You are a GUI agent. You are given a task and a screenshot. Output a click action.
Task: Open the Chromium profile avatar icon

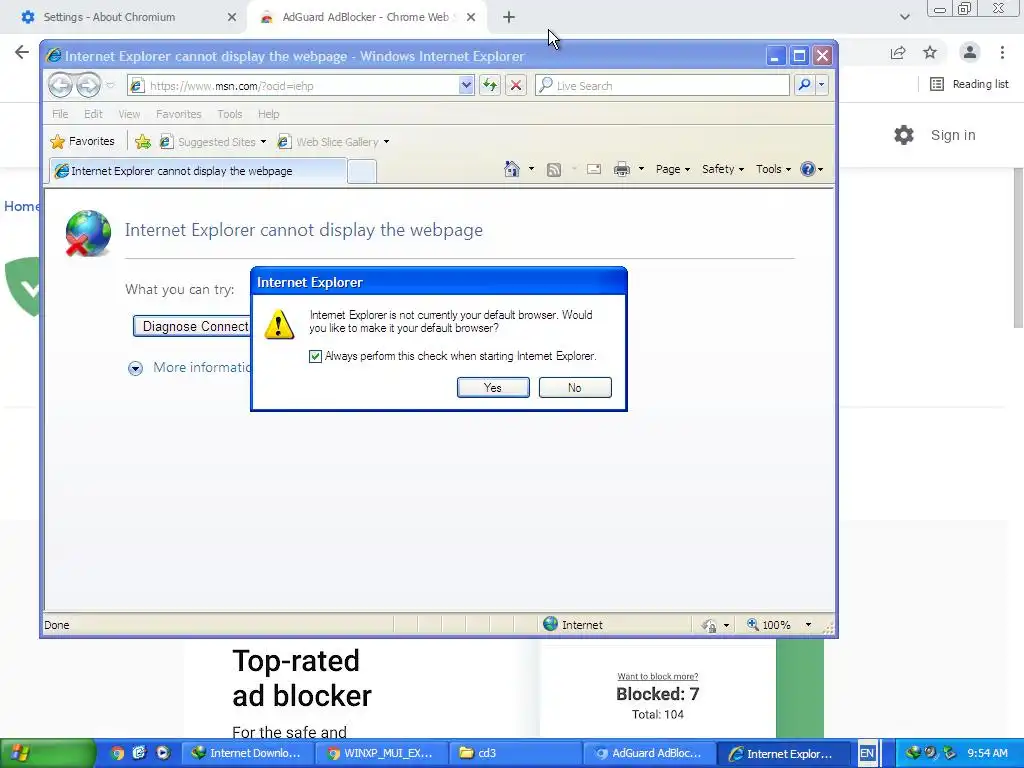970,52
